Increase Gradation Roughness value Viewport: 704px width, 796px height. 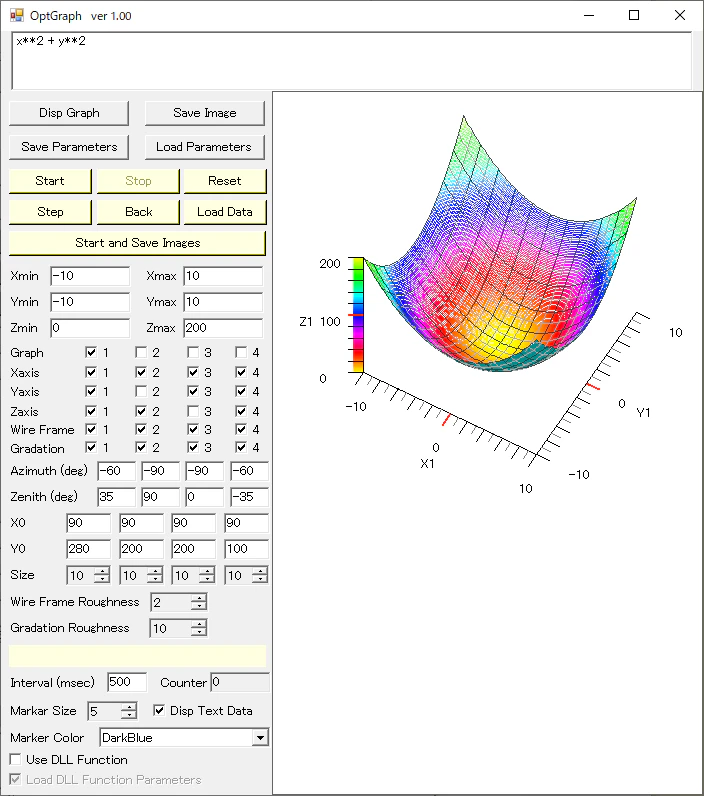199,624
